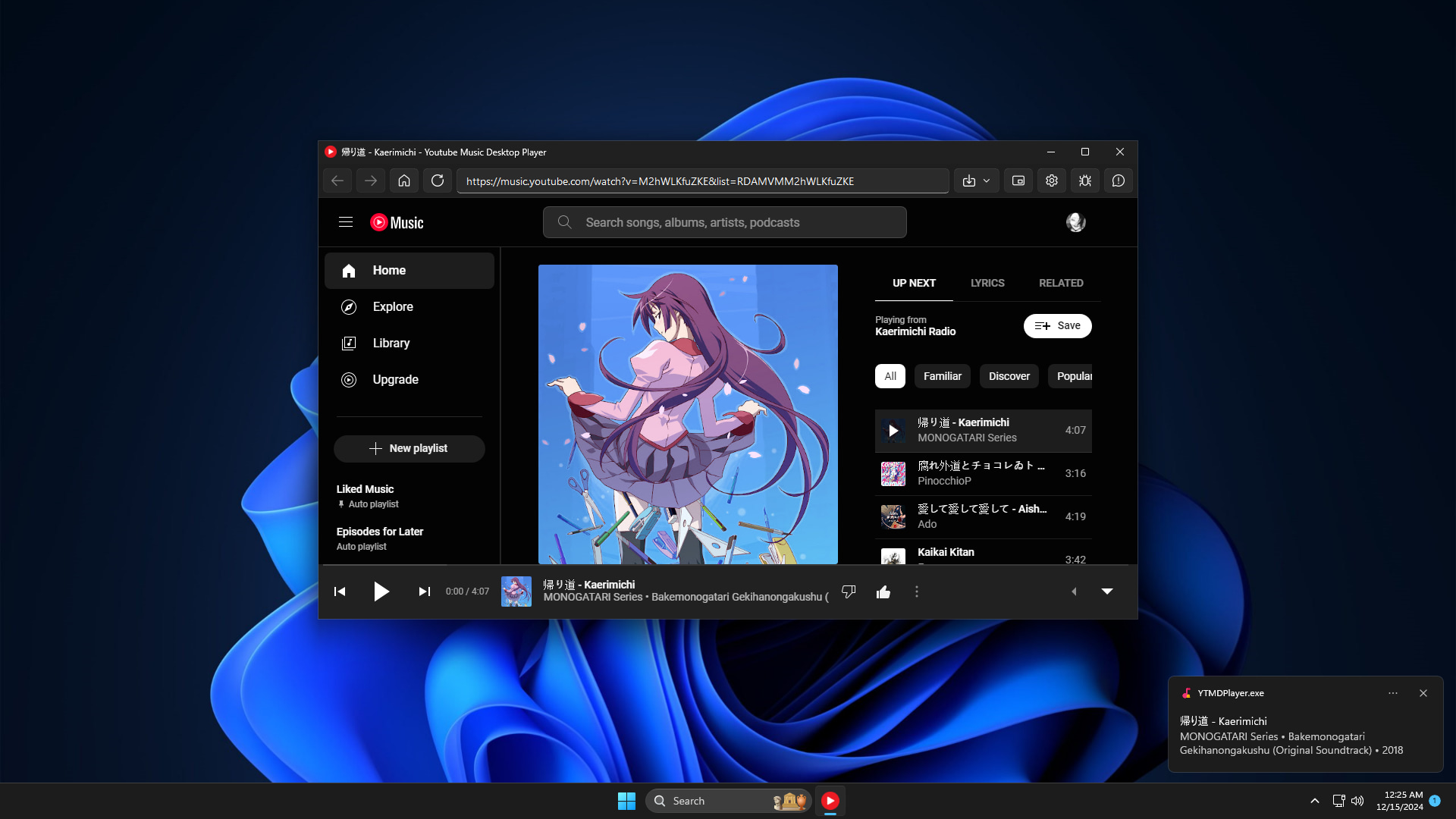This screenshot has width=1456, height=819.
Task: Click the download icon in the toolbar
Action: click(969, 180)
